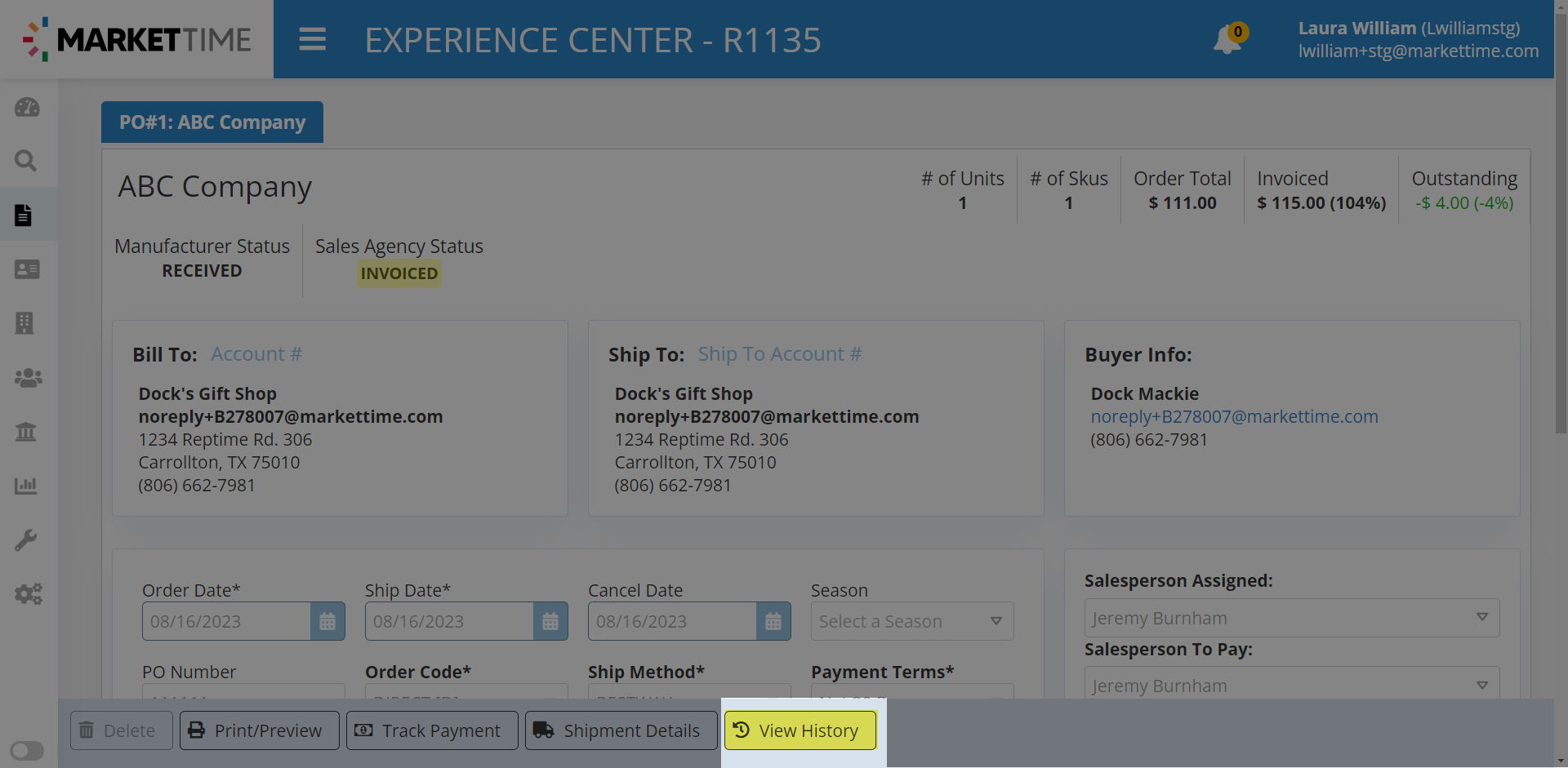Open the building companies sidebar icon
The image size is (1568, 768).
25,323
